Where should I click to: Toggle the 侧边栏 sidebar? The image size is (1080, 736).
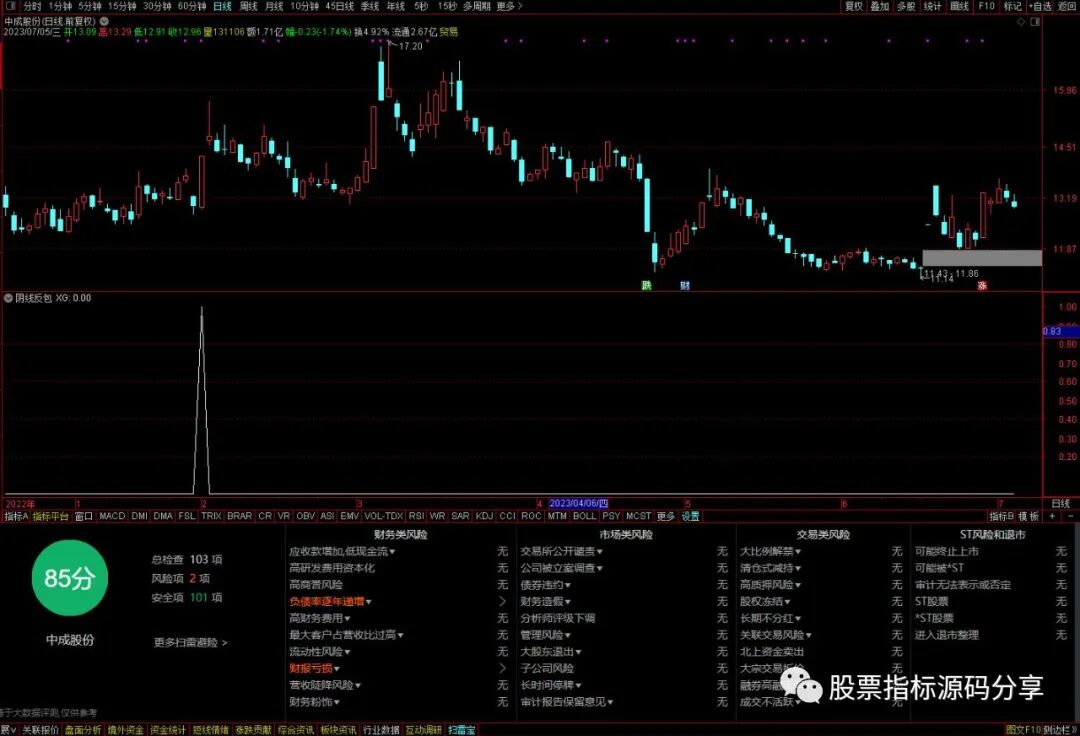click(1058, 730)
